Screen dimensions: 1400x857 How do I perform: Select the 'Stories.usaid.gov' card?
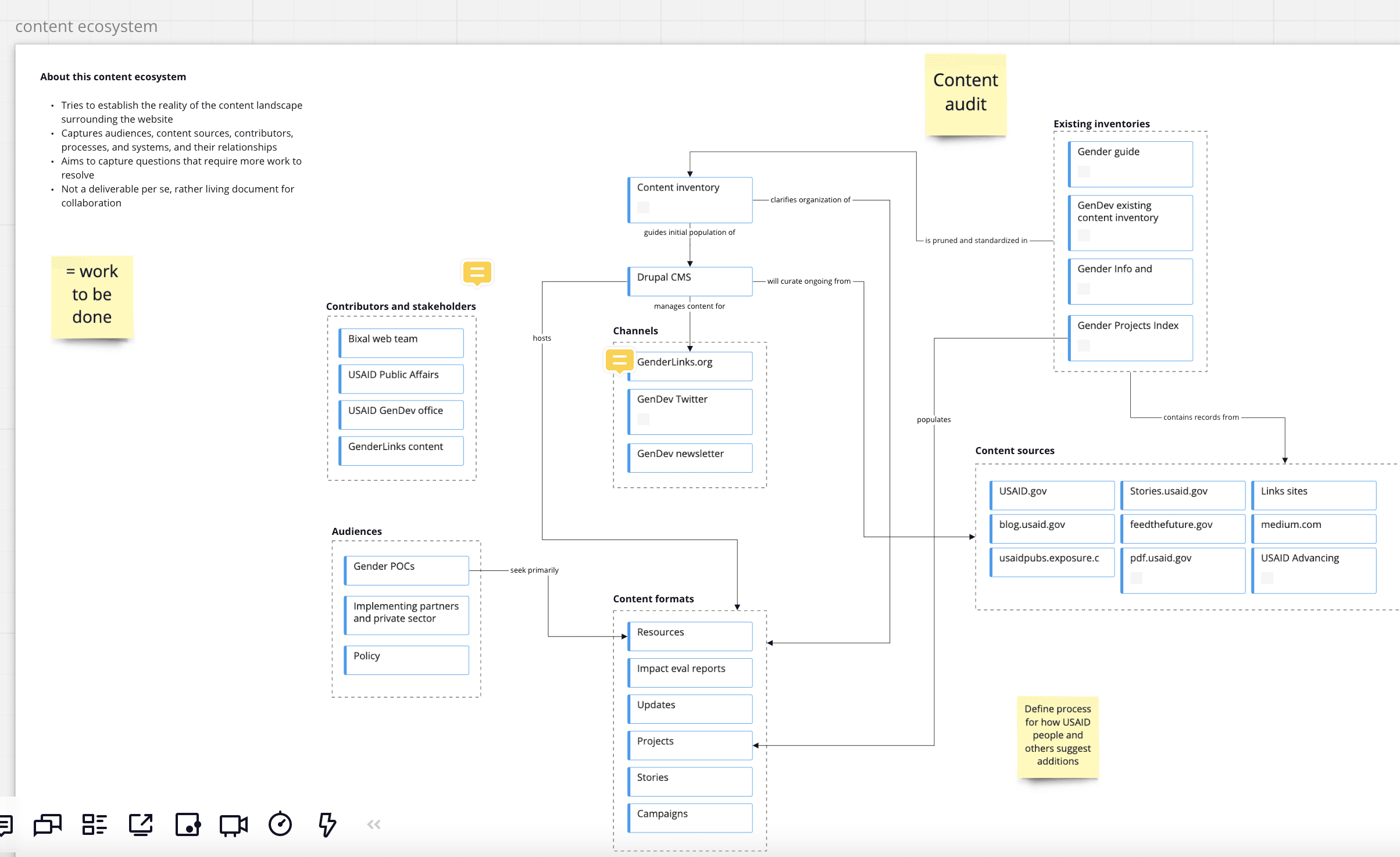[x=1183, y=495]
